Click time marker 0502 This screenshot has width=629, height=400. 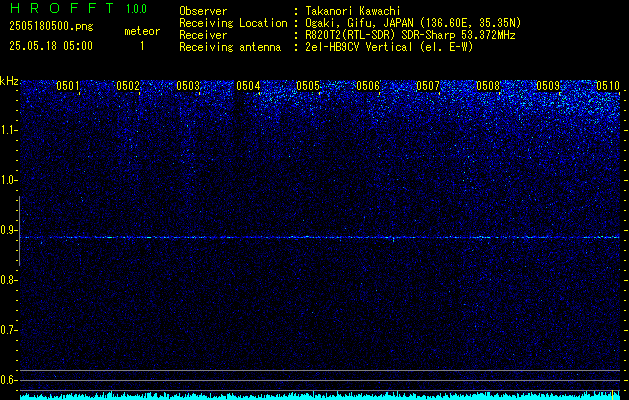click(128, 86)
